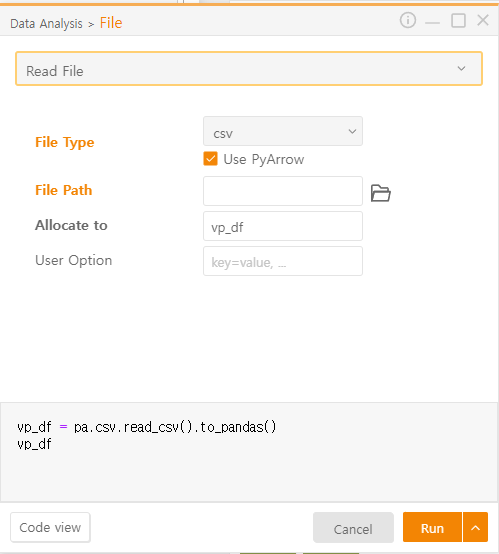Minimize the File popup window
Image resolution: width=499 pixels, height=554 pixels.
point(433,22)
